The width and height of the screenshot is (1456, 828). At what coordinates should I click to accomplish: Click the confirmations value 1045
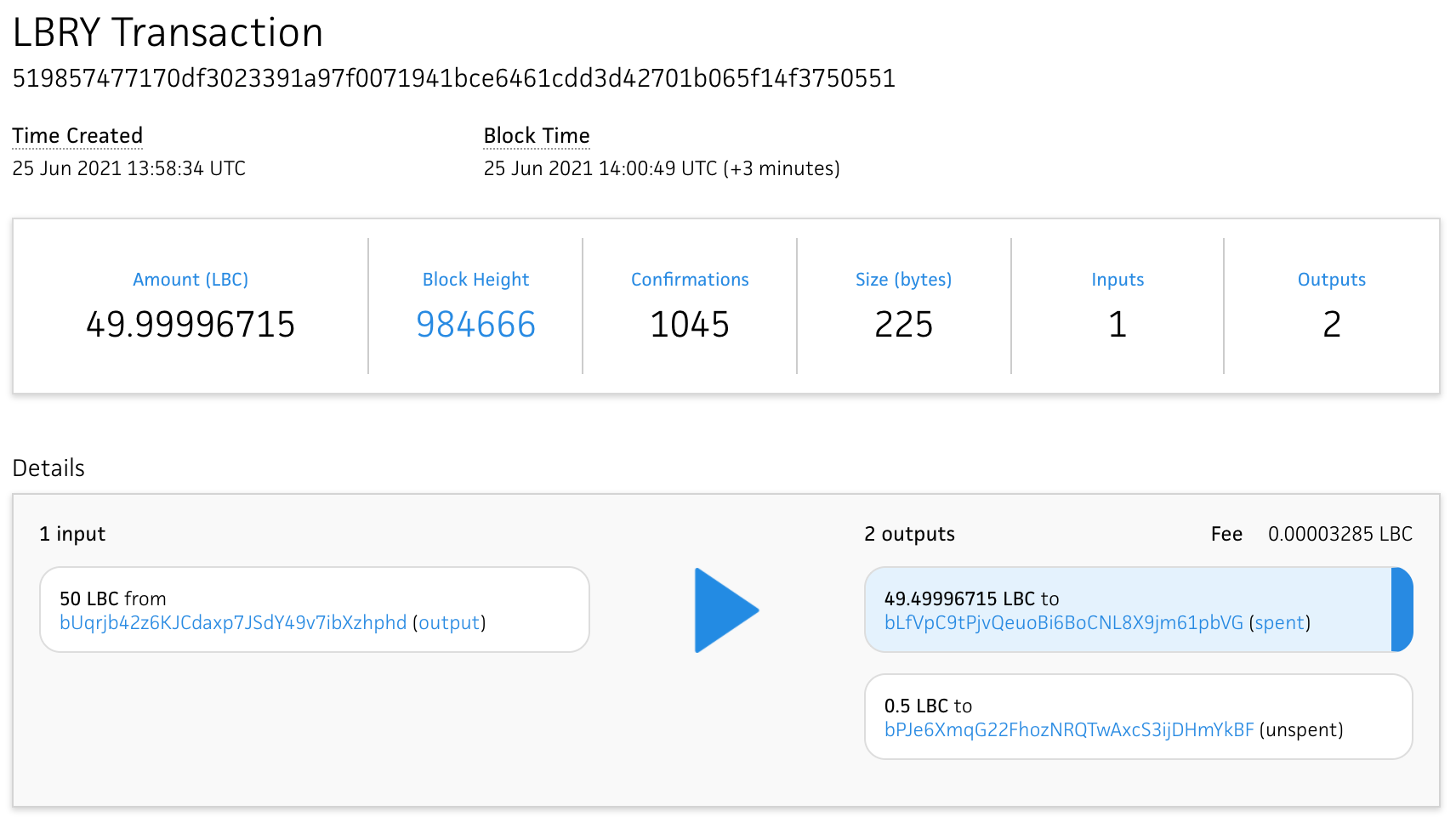point(690,325)
